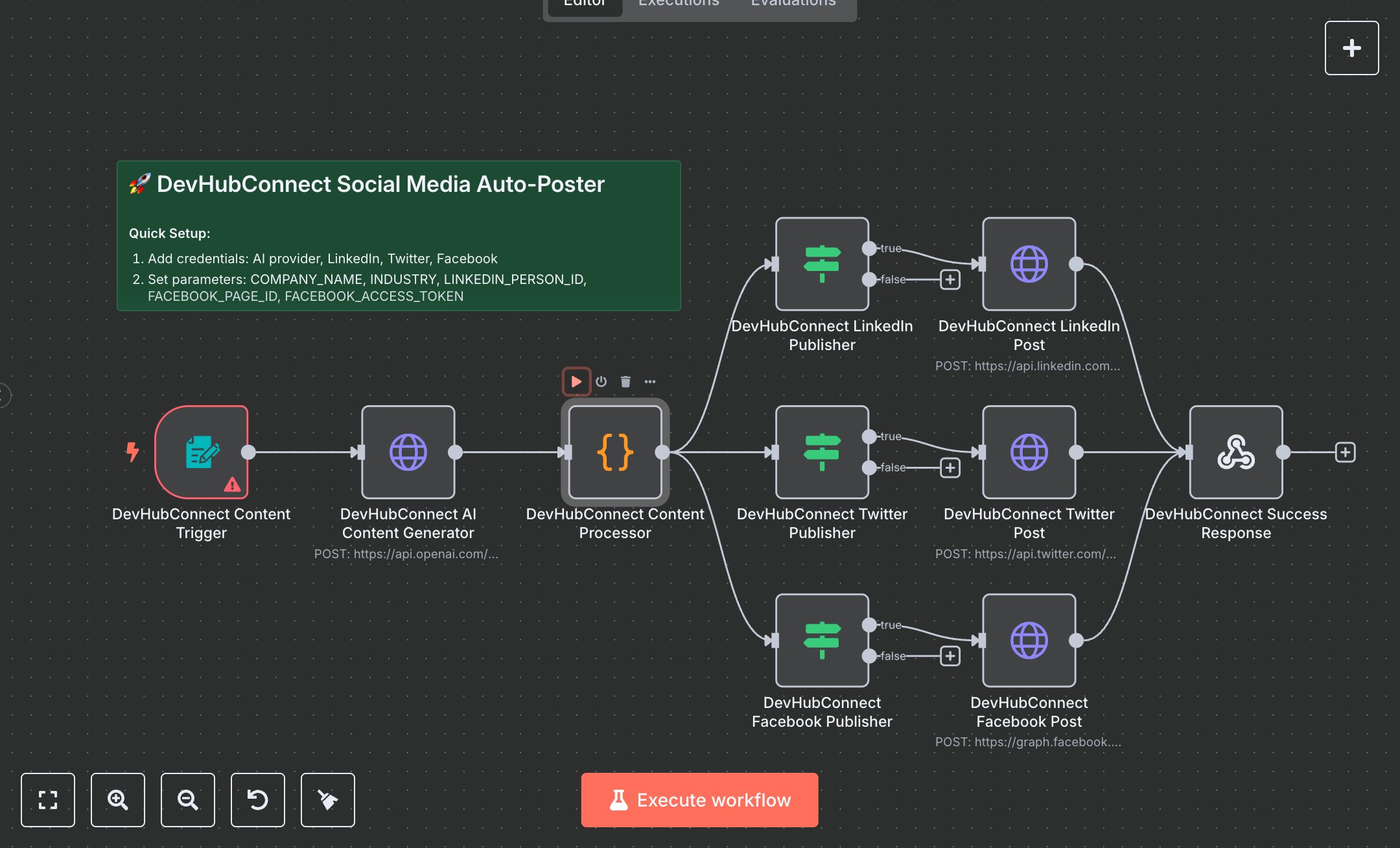The image size is (1400, 848).
Task: Tidy up the workflow with the broom icon
Action: [x=327, y=800]
